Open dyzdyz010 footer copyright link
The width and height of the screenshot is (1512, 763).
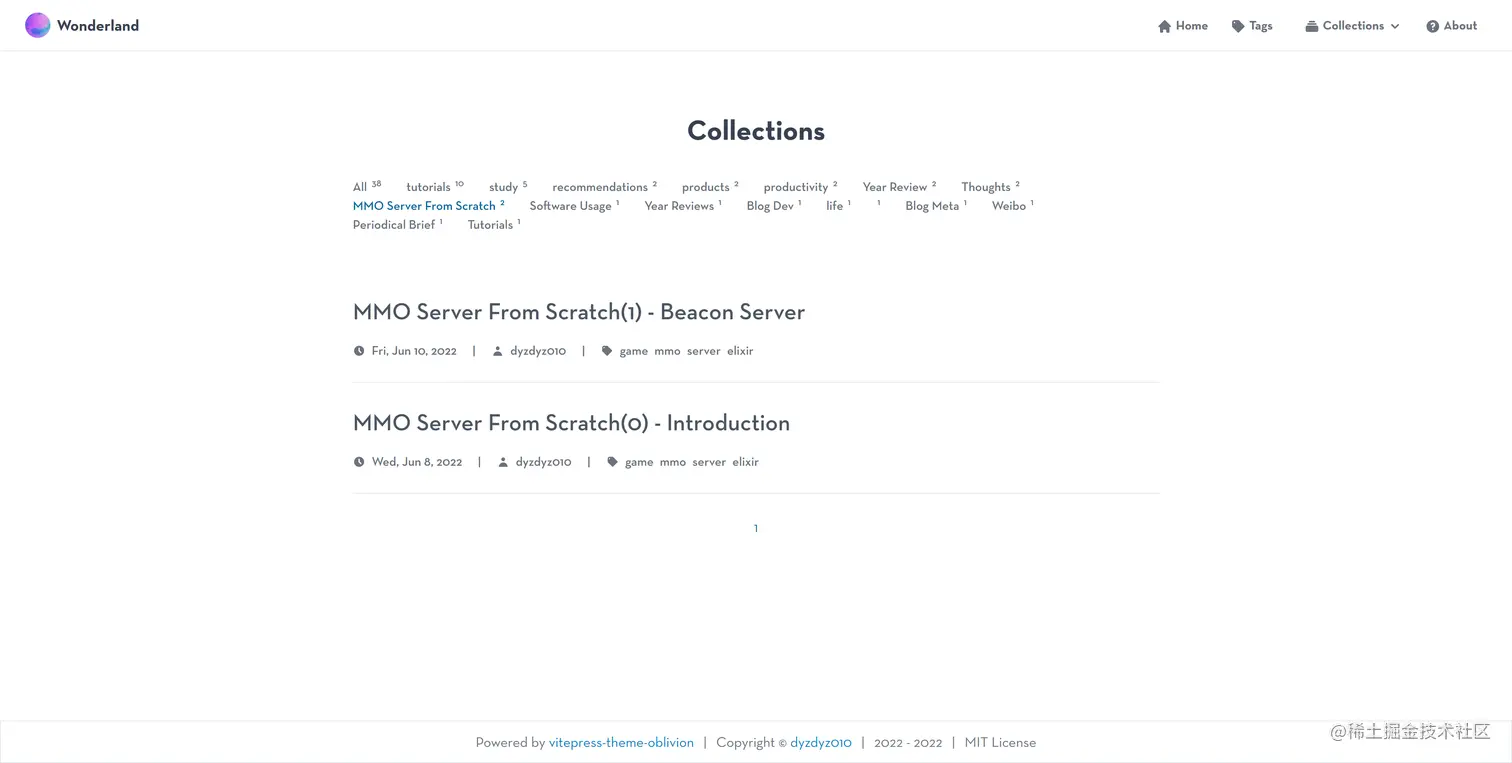click(821, 743)
